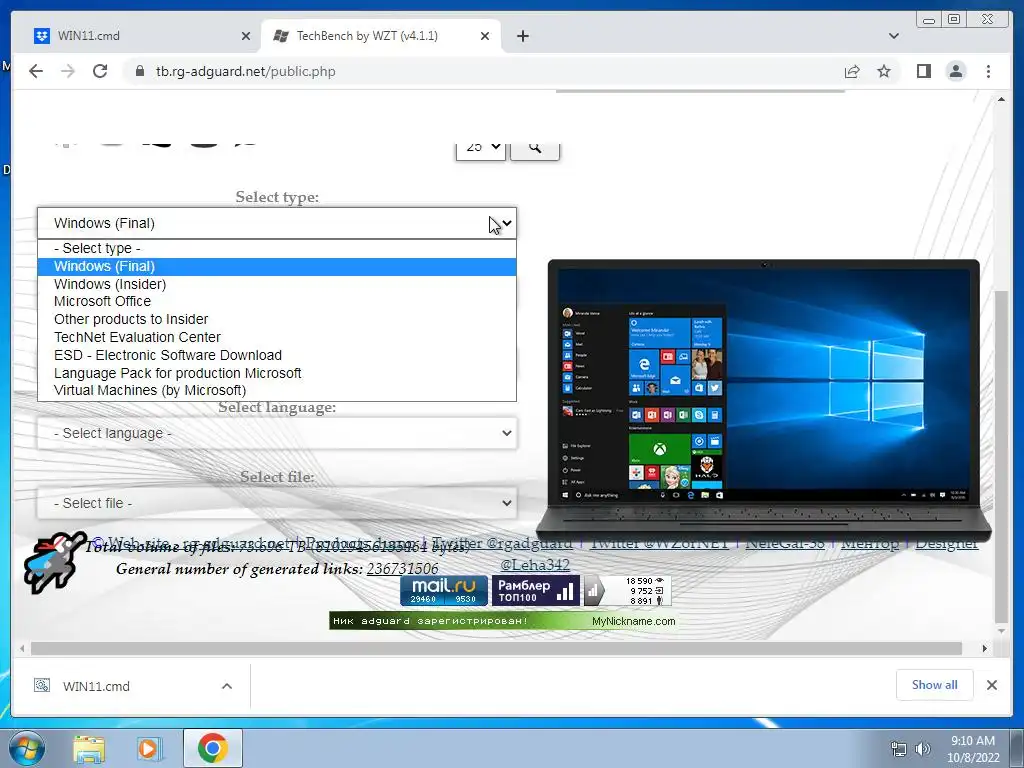Viewport: 1024px width, 768px height.
Task: Choose TechNet Evaluation Center option
Action: pyautogui.click(x=277, y=337)
